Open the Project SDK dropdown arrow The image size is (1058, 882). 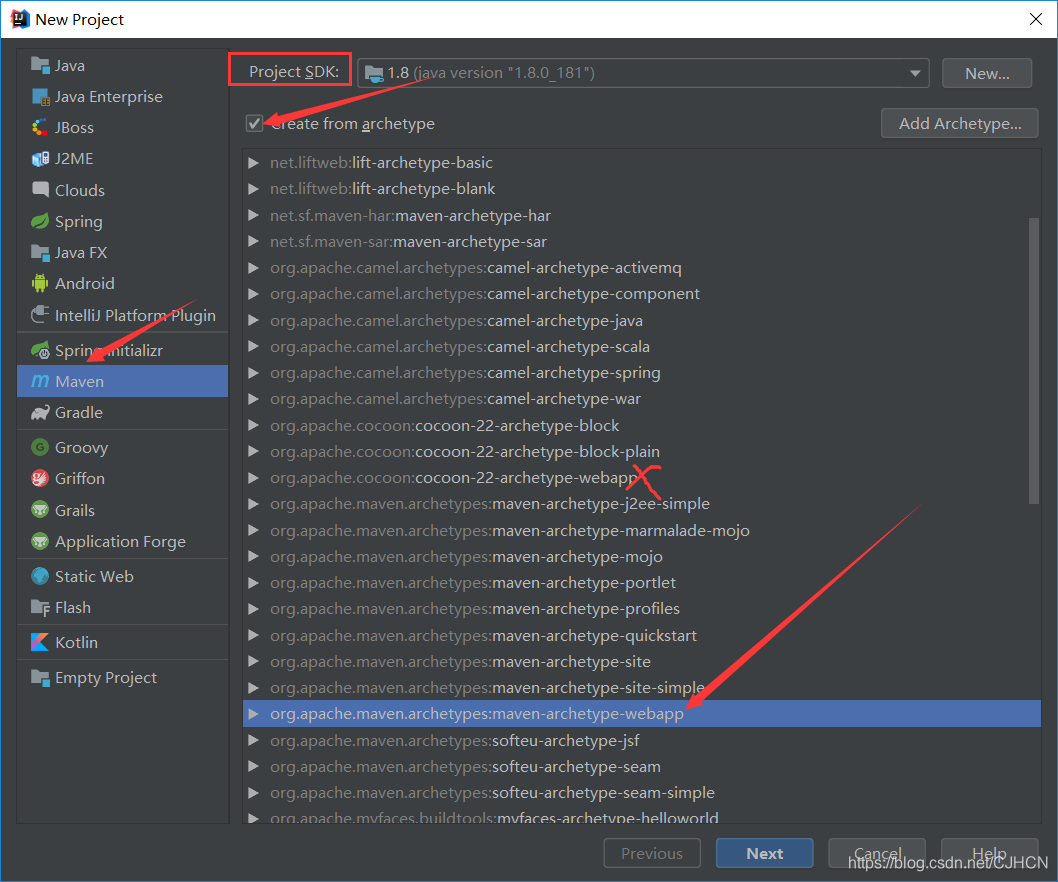click(x=915, y=73)
